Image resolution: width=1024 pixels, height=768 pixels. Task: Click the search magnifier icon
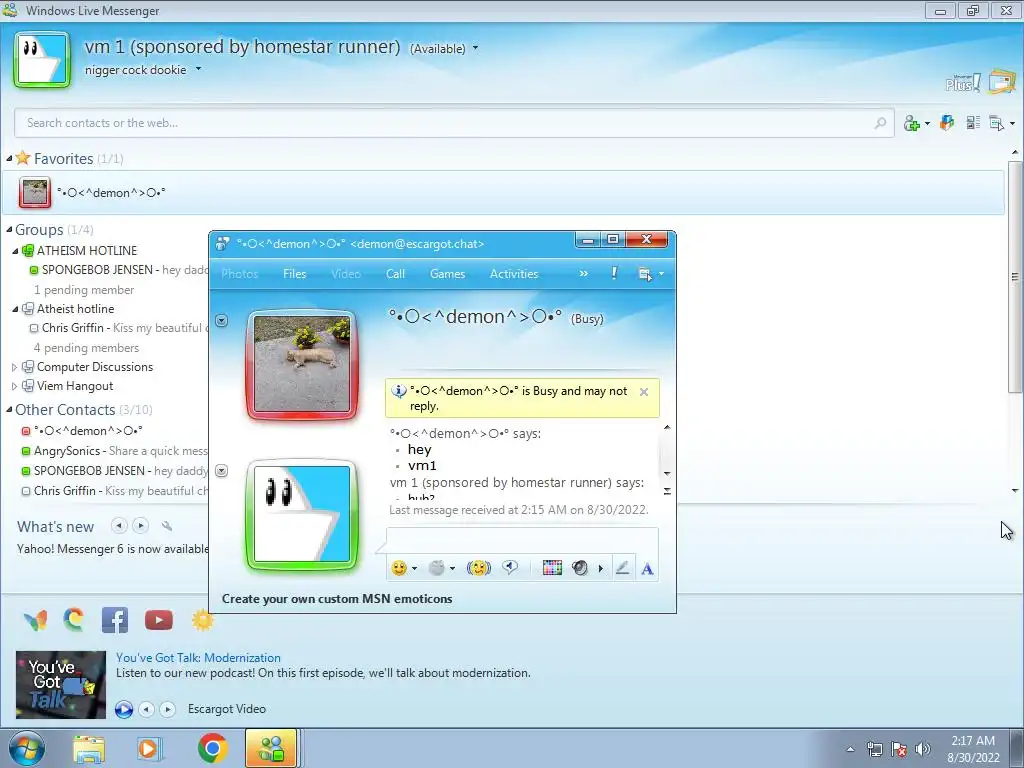880,123
